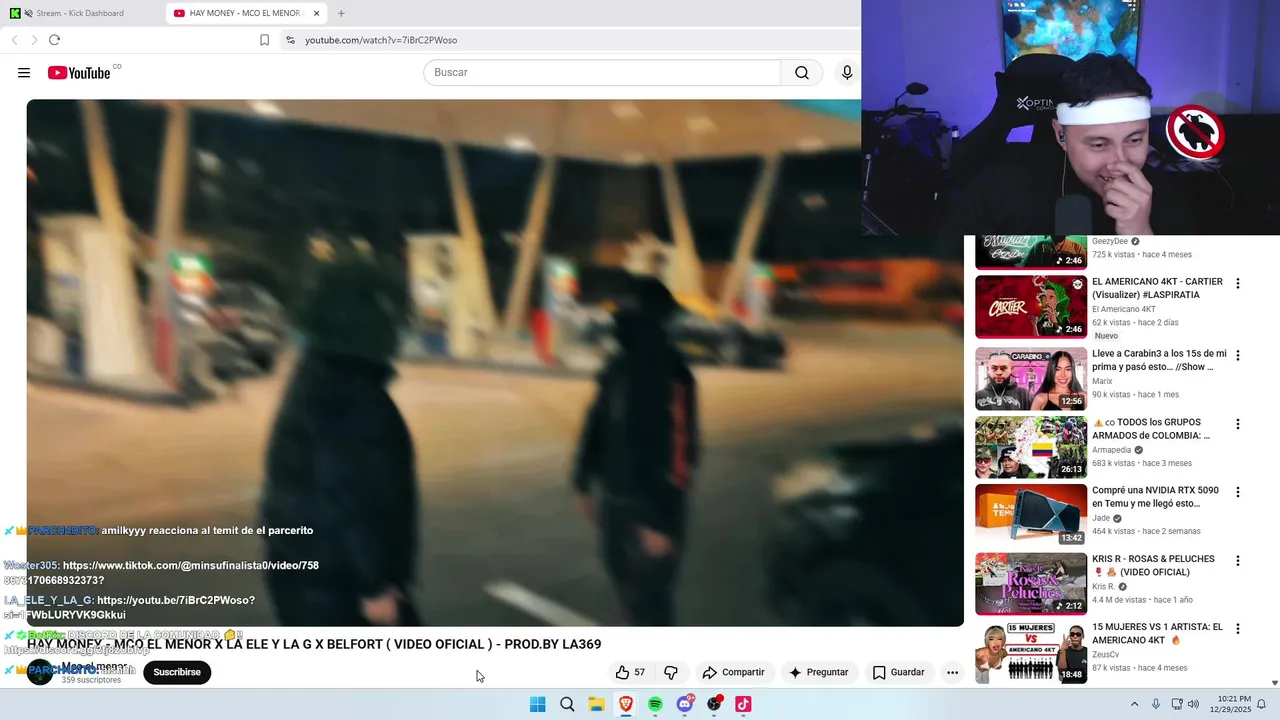Screen dimensions: 1280x720
Task: Switch to Brave browser in the taskbar
Action: pos(626,704)
